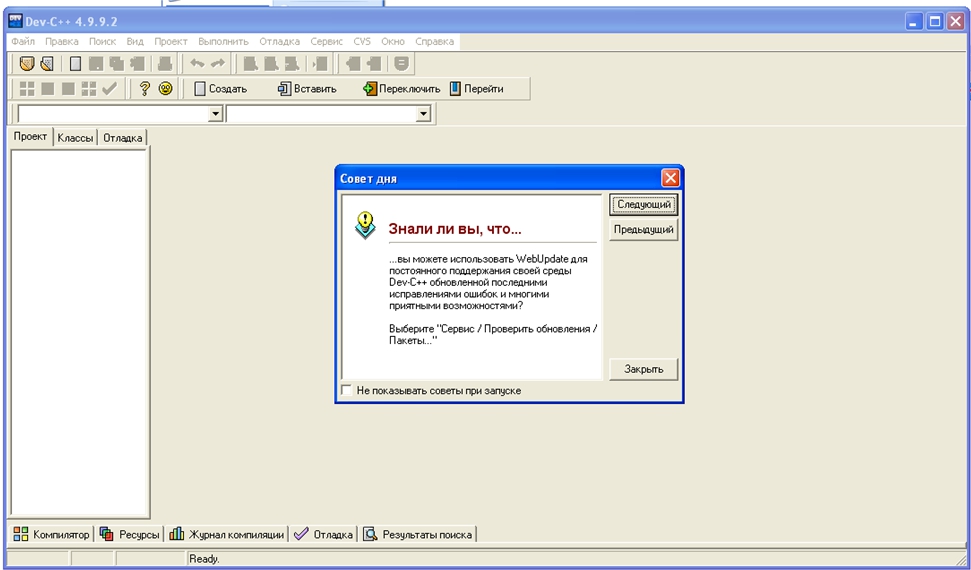971x570 pixels.
Task: Open the Результаты поиска tab
Action: coord(418,534)
